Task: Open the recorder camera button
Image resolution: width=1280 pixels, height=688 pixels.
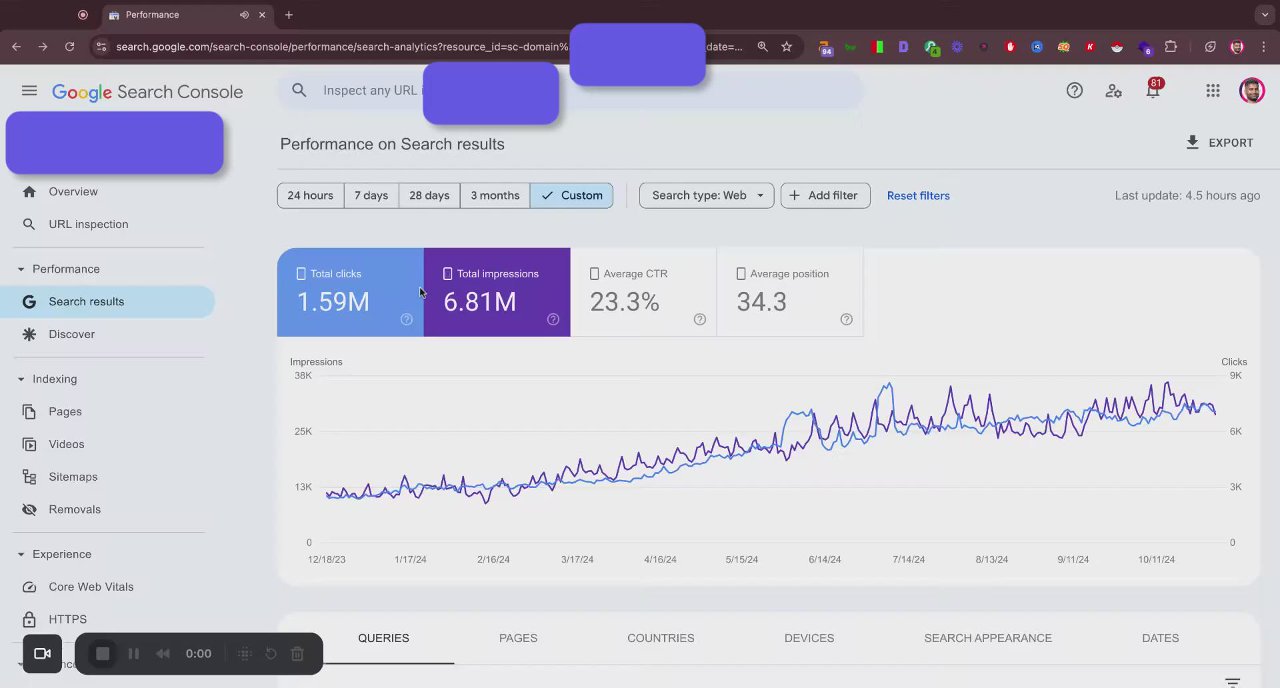Action: pyautogui.click(x=42, y=654)
